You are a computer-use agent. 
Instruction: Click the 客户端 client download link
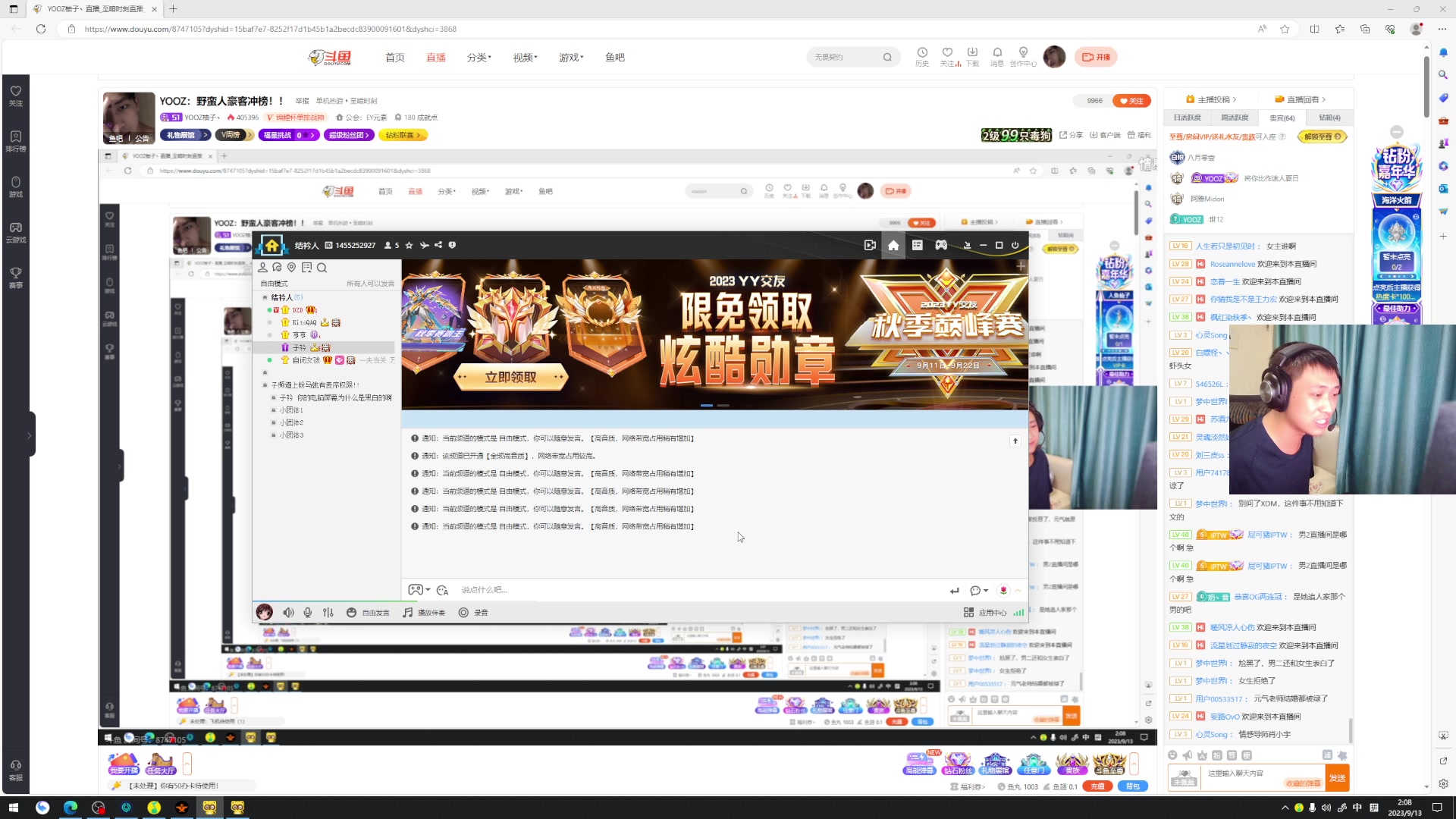pyautogui.click(x=1105, y=135)
